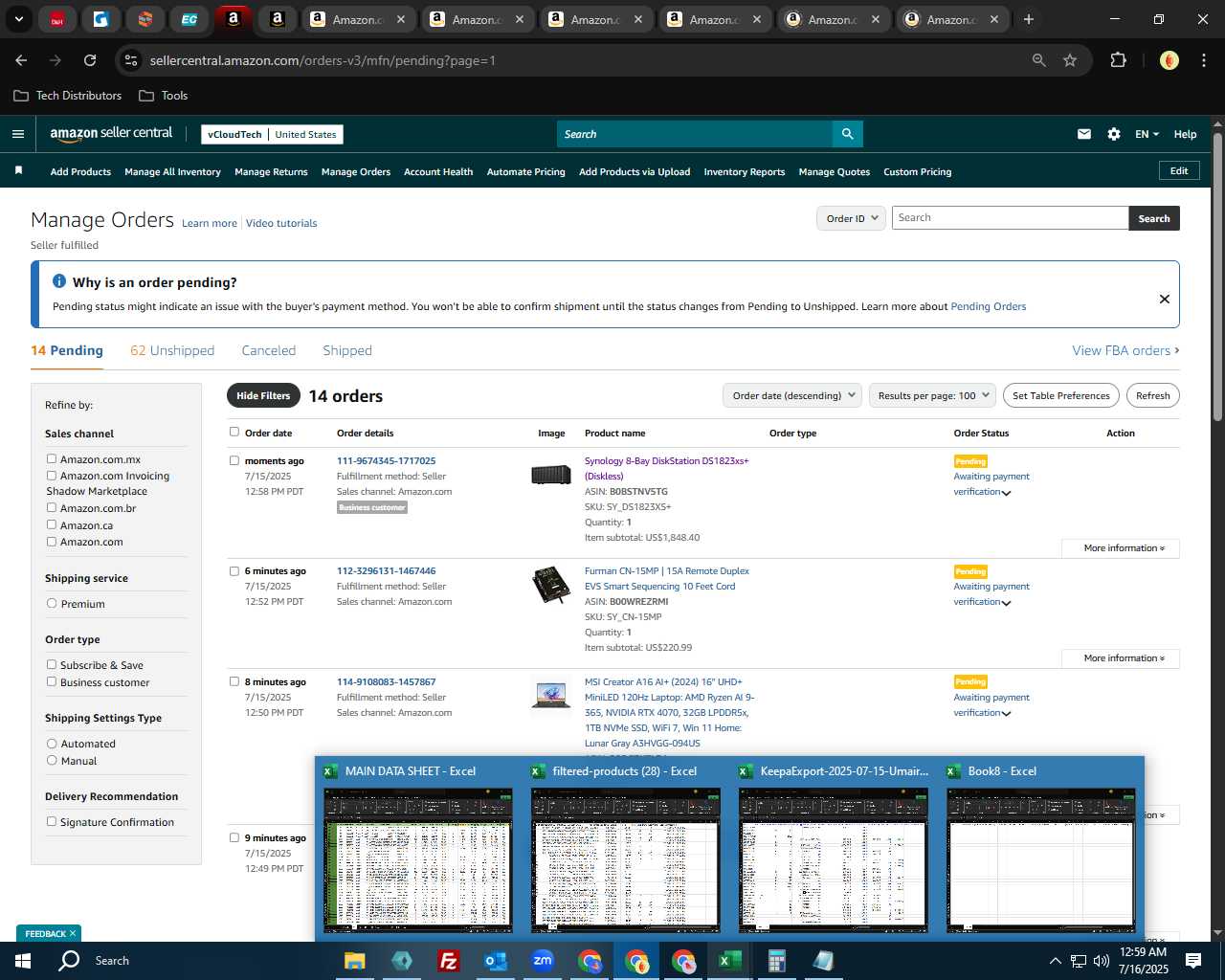This screenshot has width=1225, height=980.
Task: Open Outlook from the taskbar
Action: [496, 961]
